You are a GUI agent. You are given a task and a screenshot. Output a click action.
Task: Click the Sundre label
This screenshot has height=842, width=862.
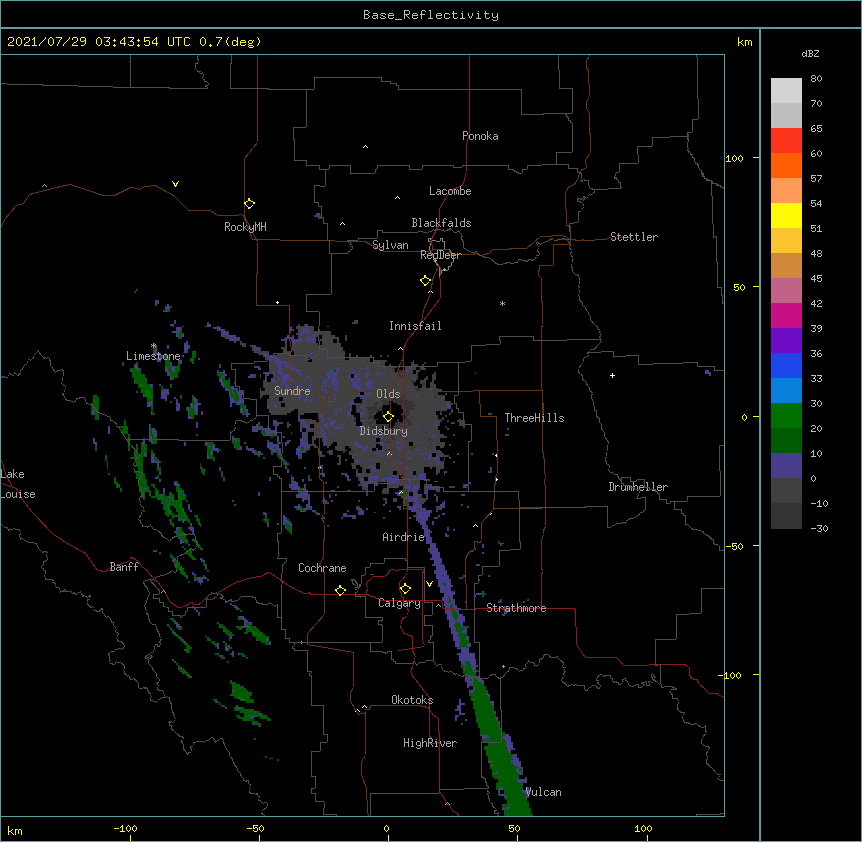[x=292, y=391]
